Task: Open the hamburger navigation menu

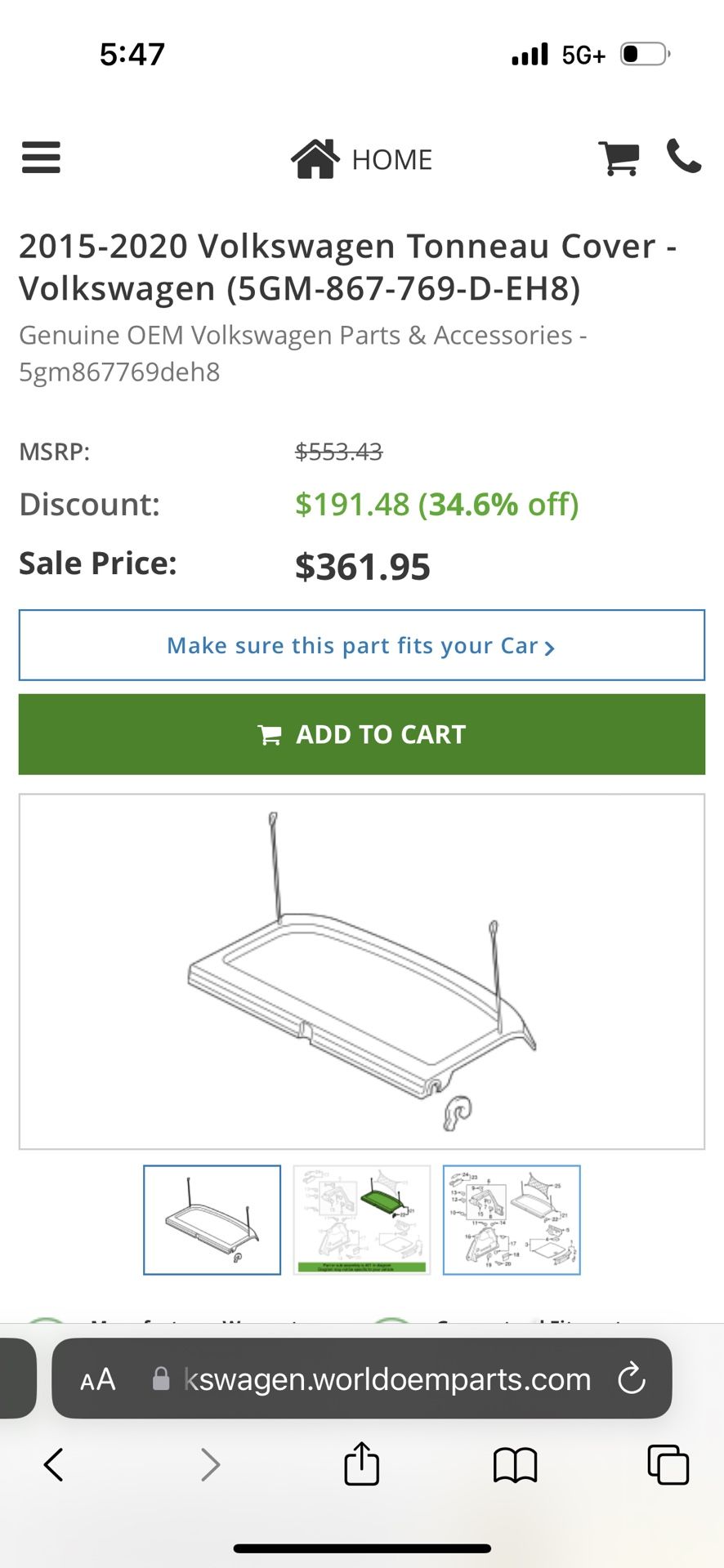Action: [41, 157]
